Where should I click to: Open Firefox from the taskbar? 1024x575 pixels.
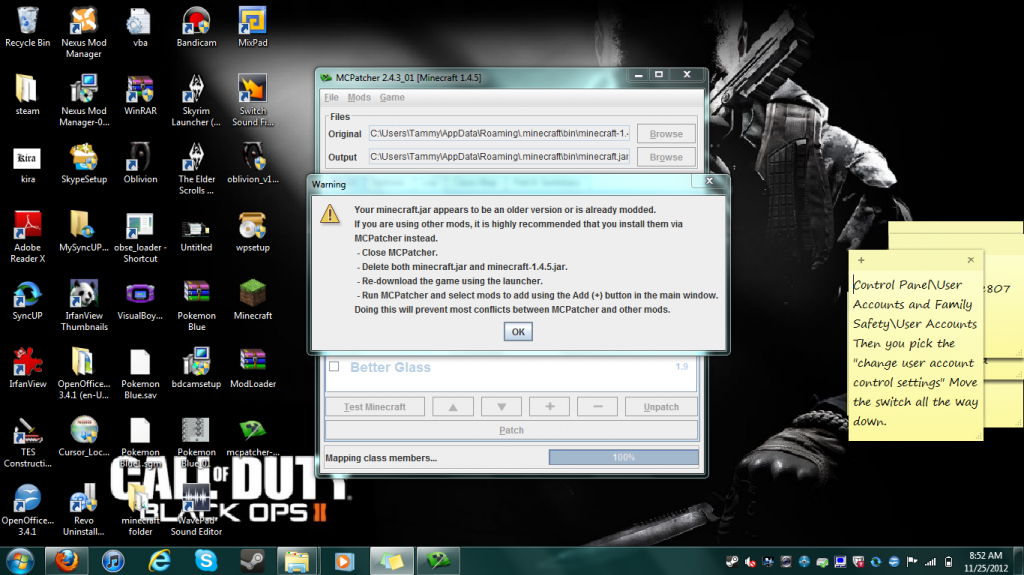(67, 561)
